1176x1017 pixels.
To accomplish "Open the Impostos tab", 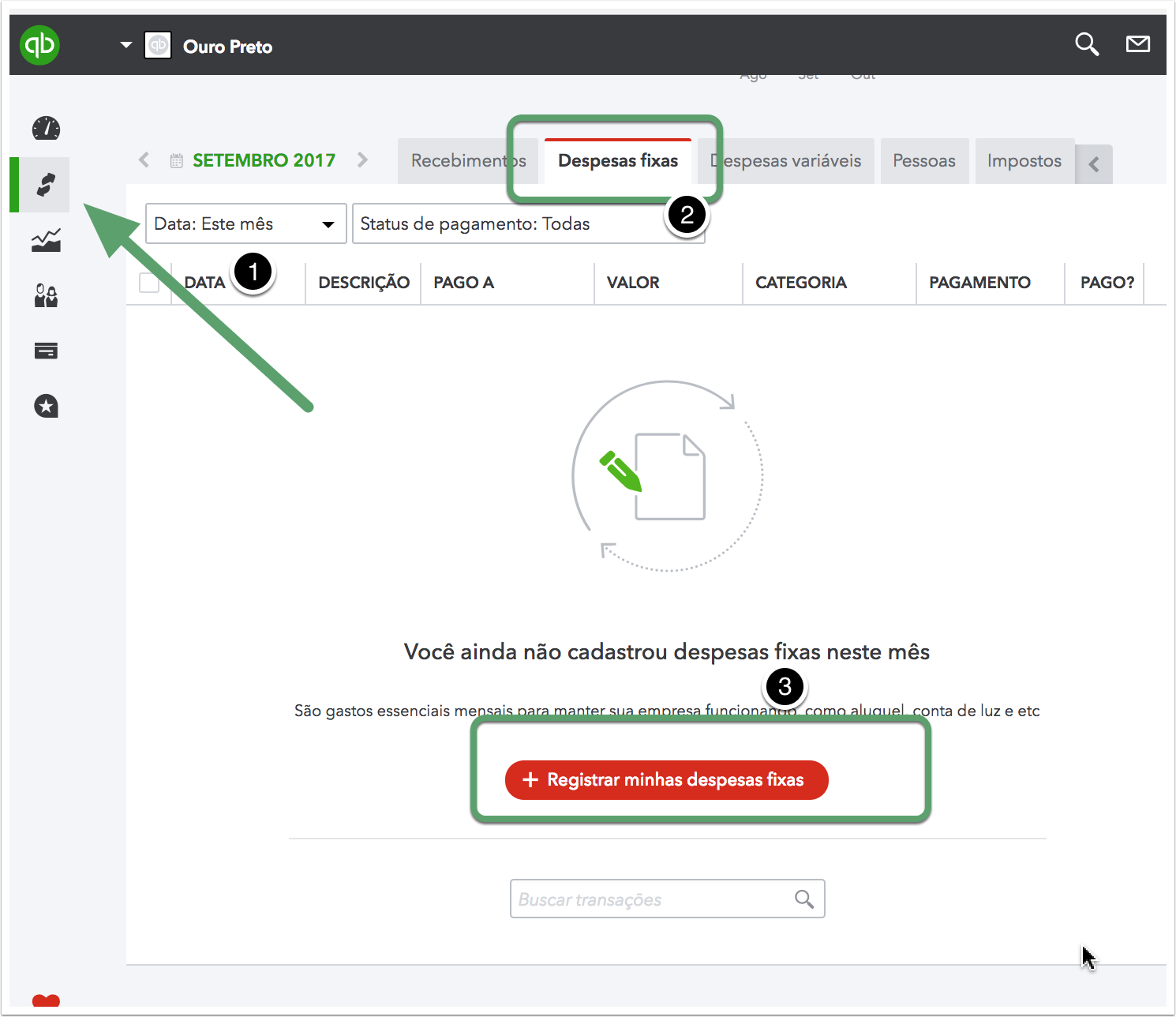I will (1024, 161).
